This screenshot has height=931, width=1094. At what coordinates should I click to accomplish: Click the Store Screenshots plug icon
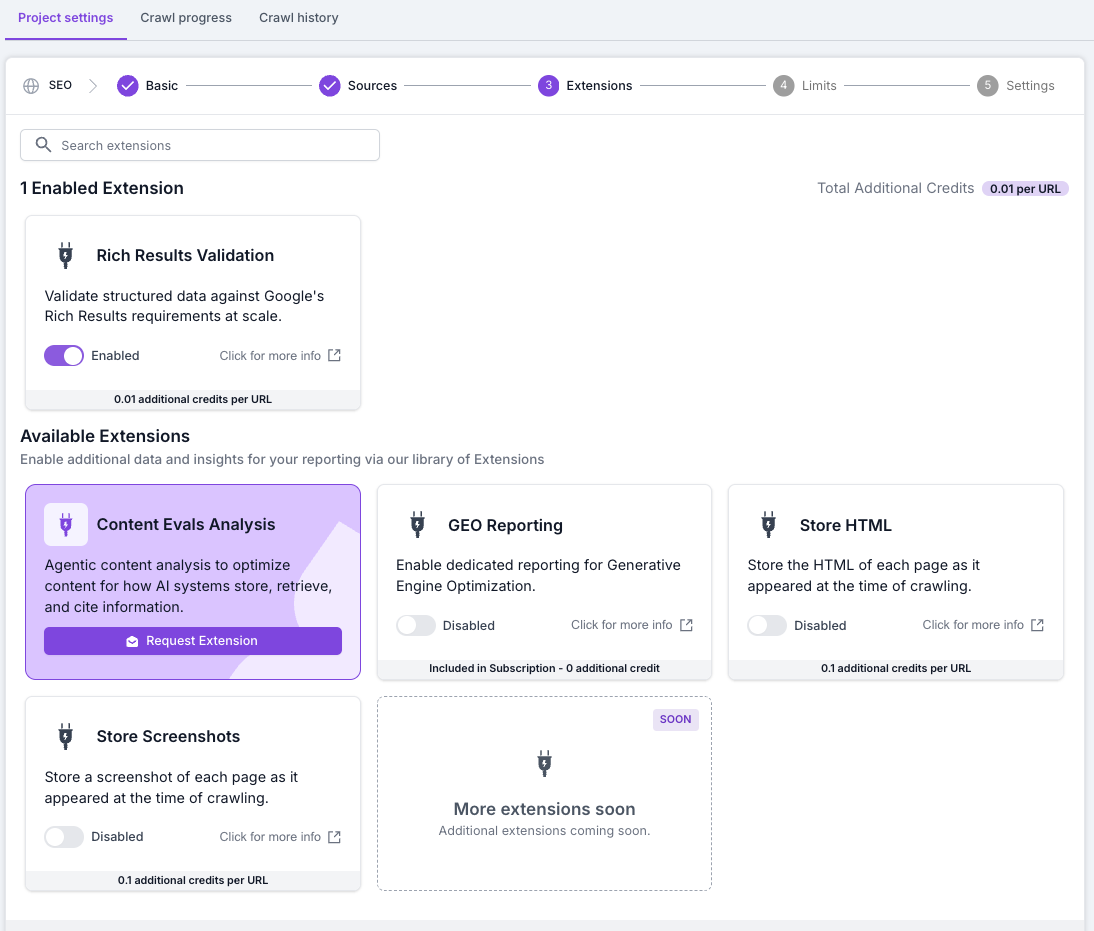(x=66, y=736)
